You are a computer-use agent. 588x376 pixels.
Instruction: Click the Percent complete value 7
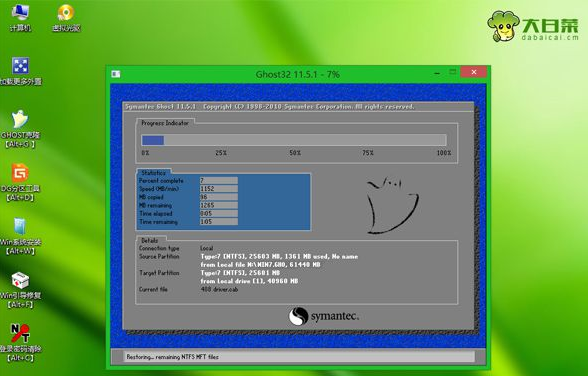click(x=219, y=180)
